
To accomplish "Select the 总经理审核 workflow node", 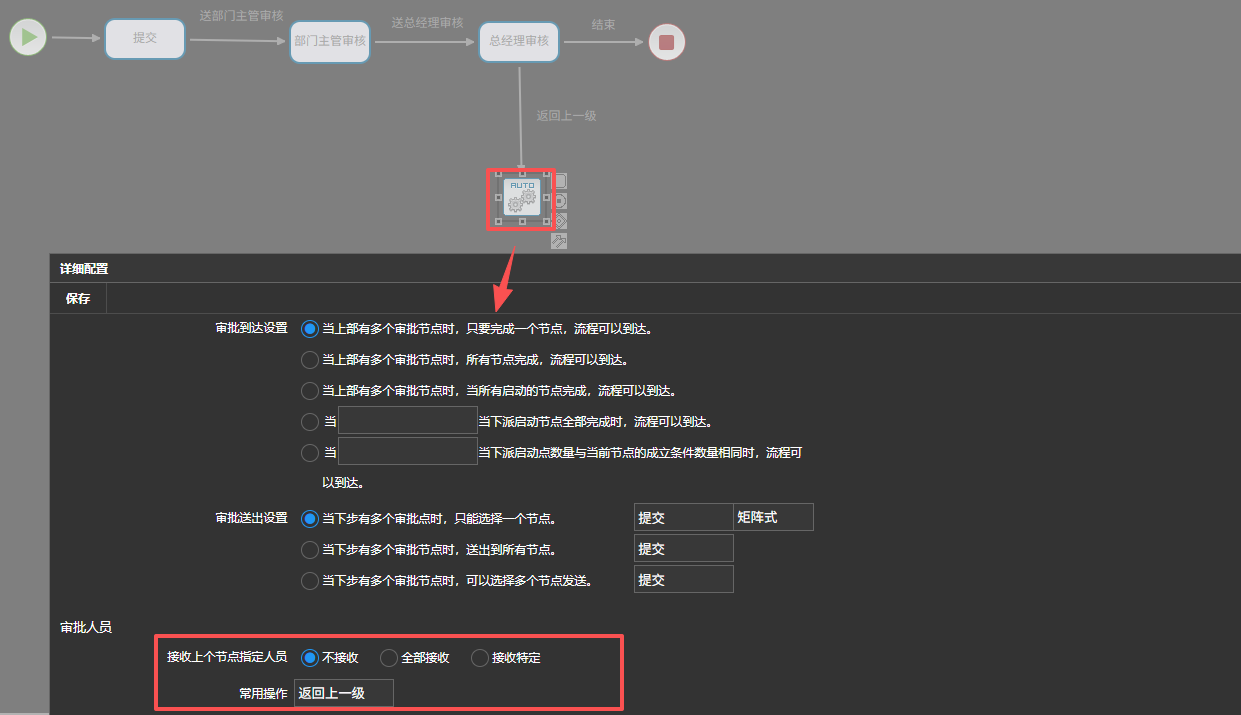I will tap(519, 42).
